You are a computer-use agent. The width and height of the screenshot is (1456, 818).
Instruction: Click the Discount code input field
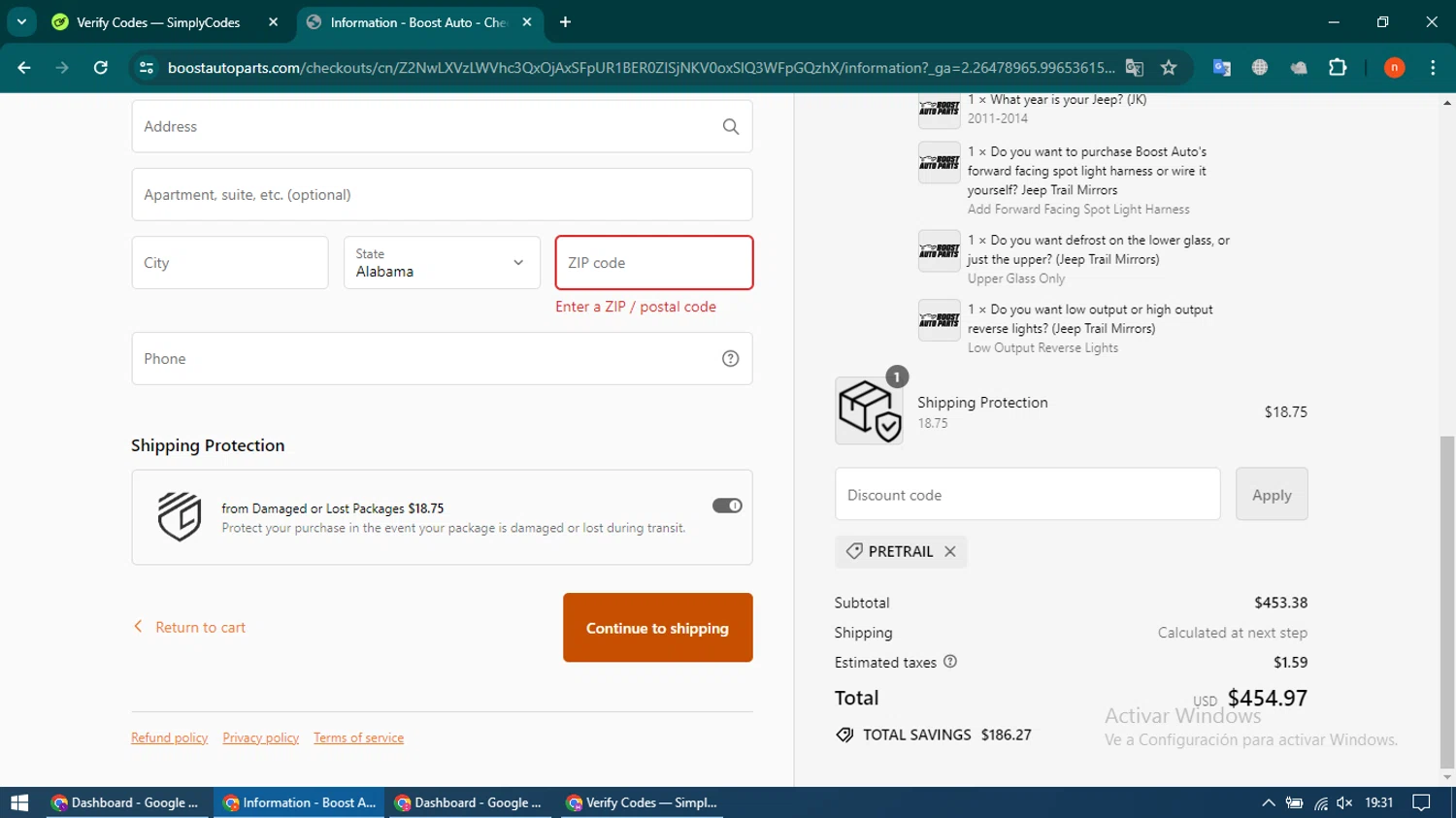1028,494
